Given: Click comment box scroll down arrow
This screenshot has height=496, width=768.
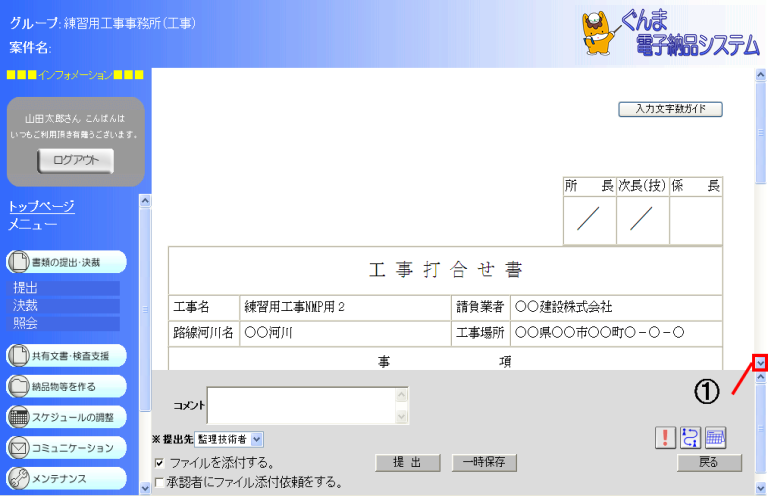Looking at the screenshot, I should 402,417.
